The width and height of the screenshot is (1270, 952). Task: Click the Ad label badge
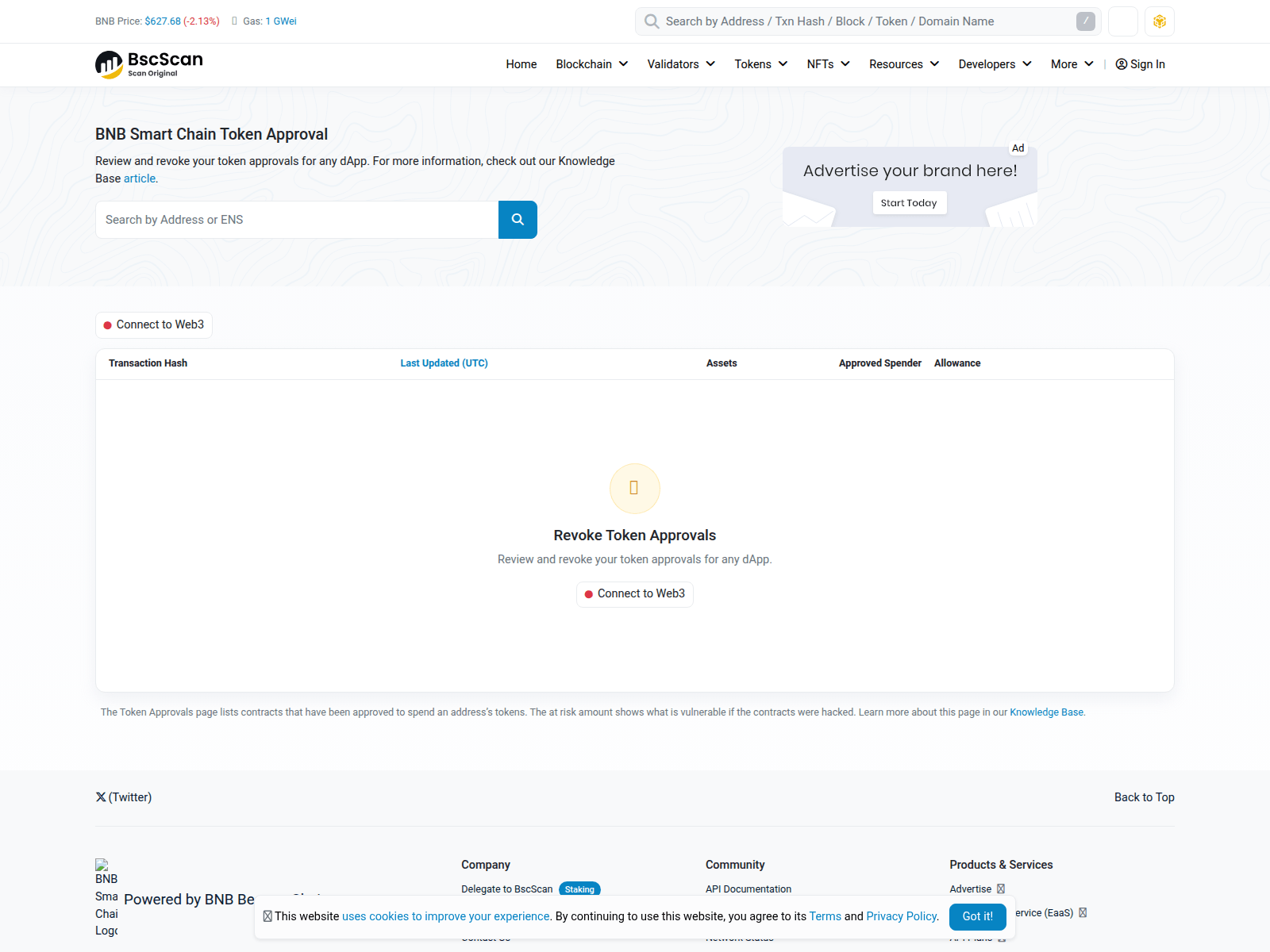(1018, 148)
